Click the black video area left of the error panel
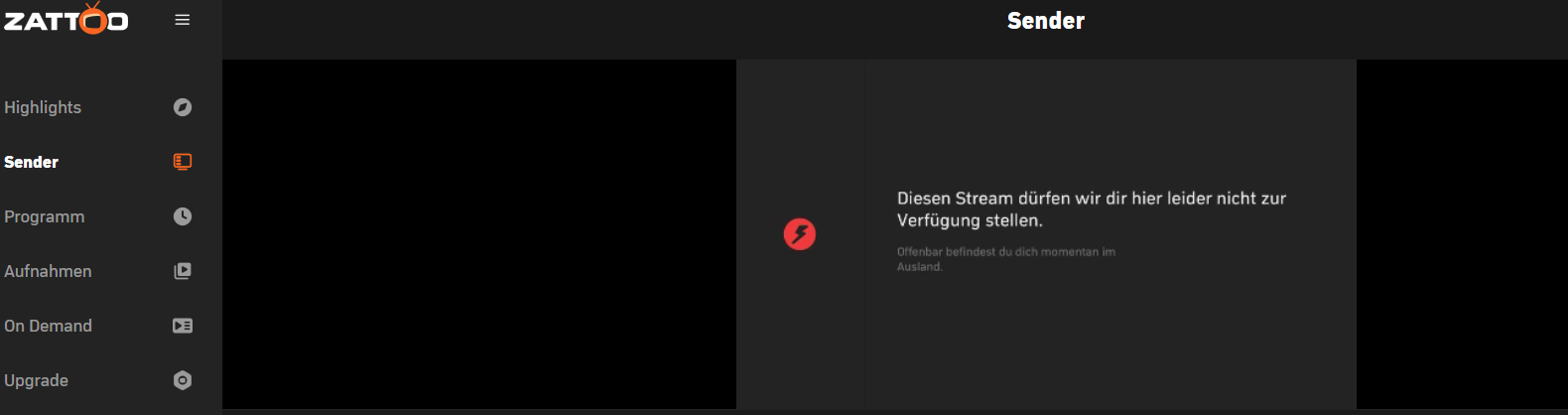 pyautogui.click(x=479, y=234)
